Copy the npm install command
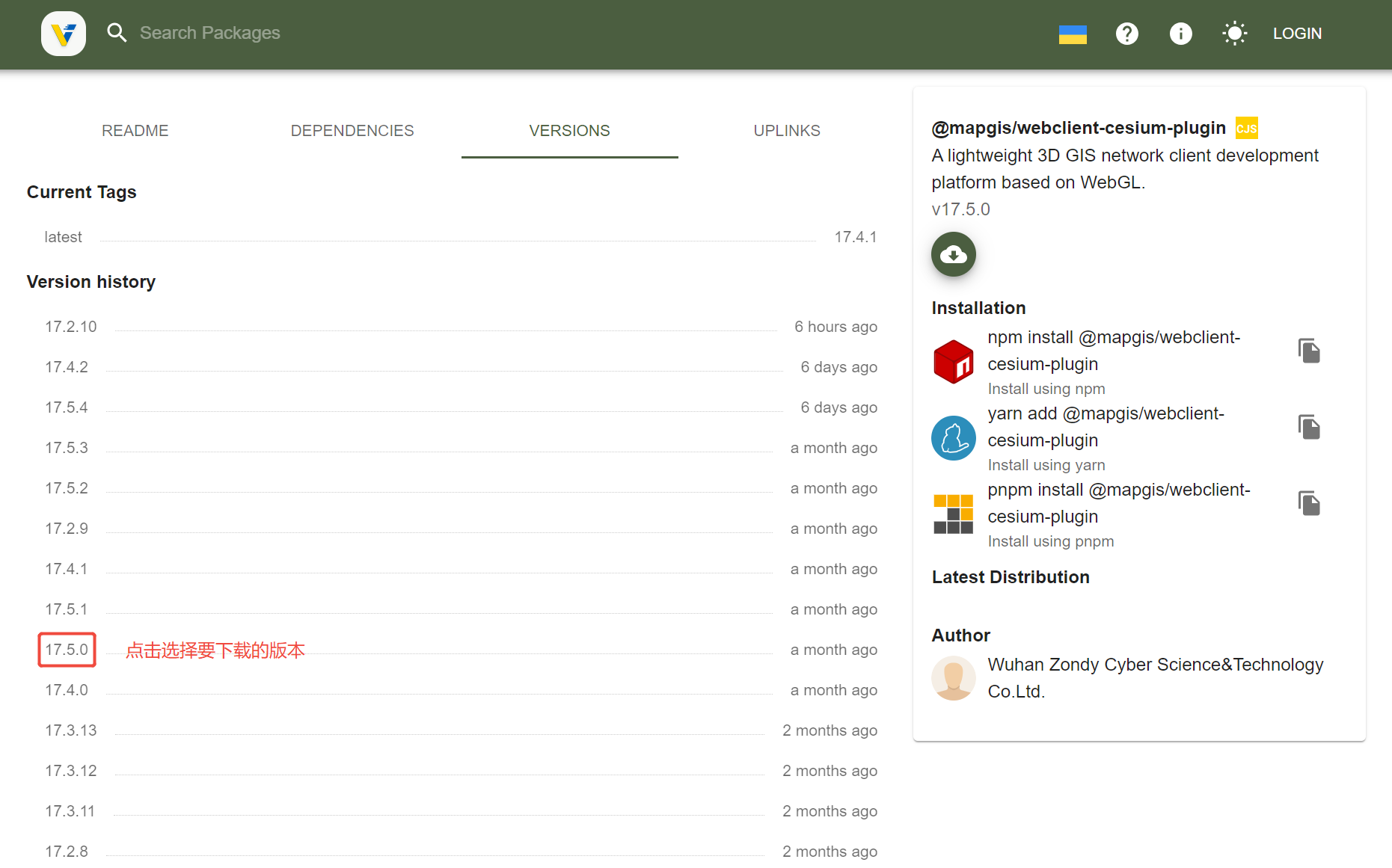Screen dimensions: 1392x868 click(1309, 351)
